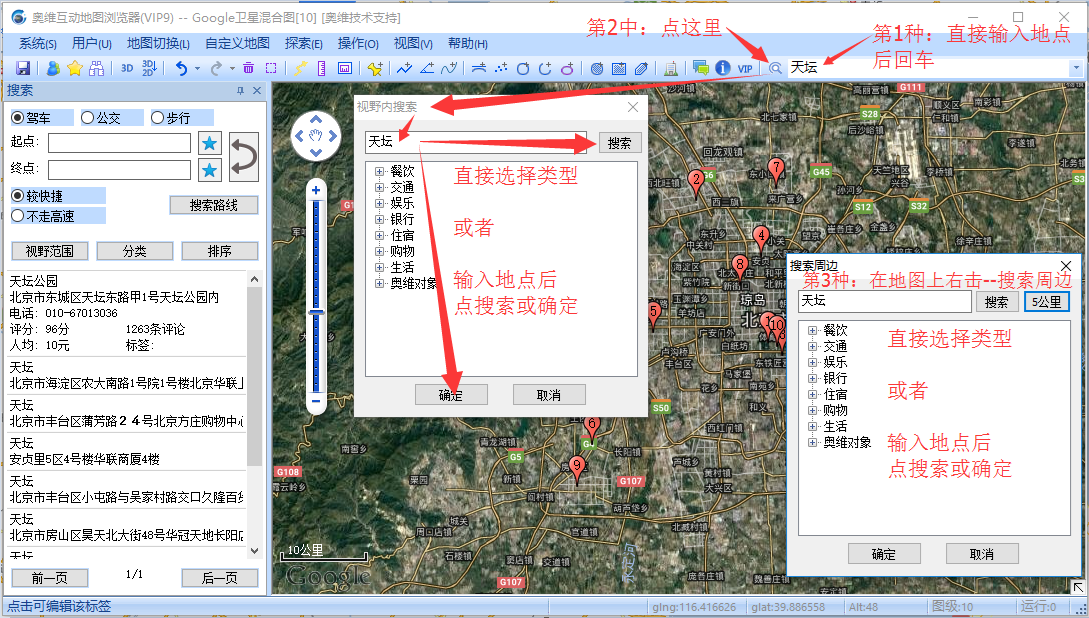Open the 系统(S) menu

[38, 44]
